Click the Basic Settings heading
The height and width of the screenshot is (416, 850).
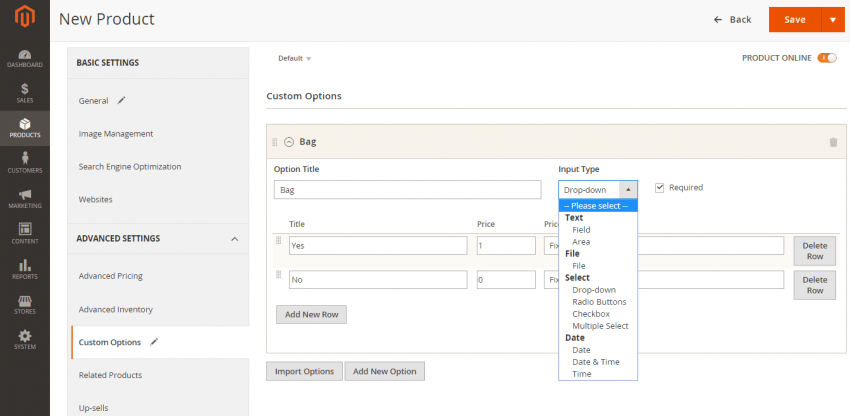tap(107, 63)
